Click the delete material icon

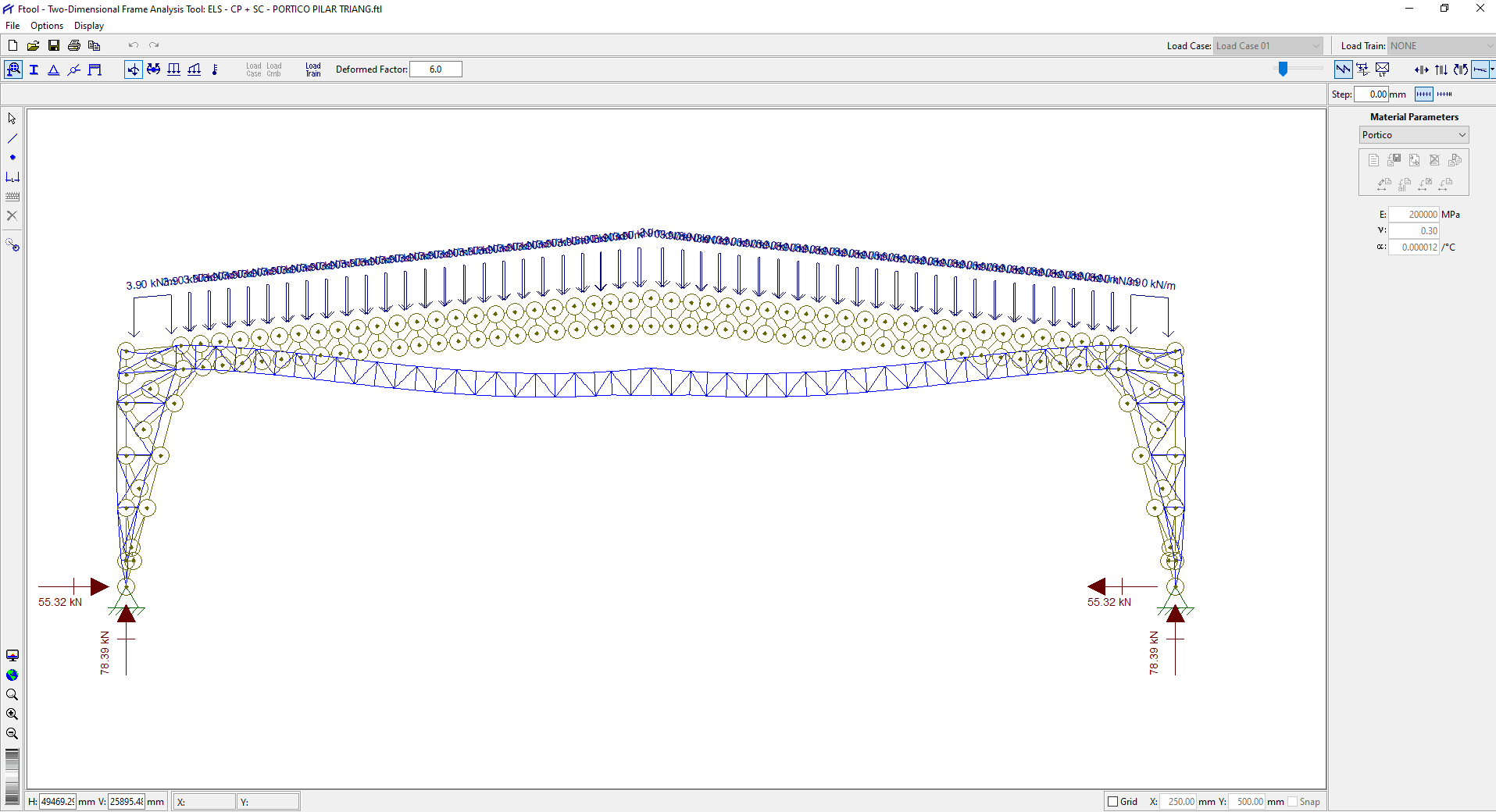1434,160
